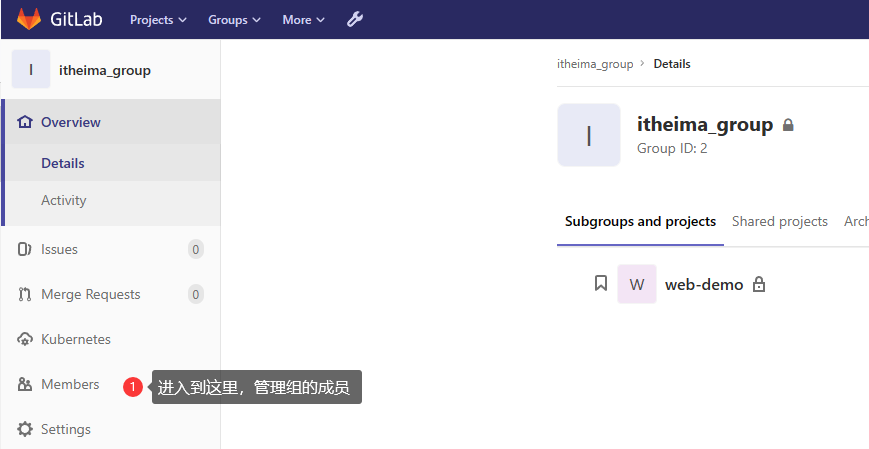Open the Groups dropdown menu

click(234, 20)
